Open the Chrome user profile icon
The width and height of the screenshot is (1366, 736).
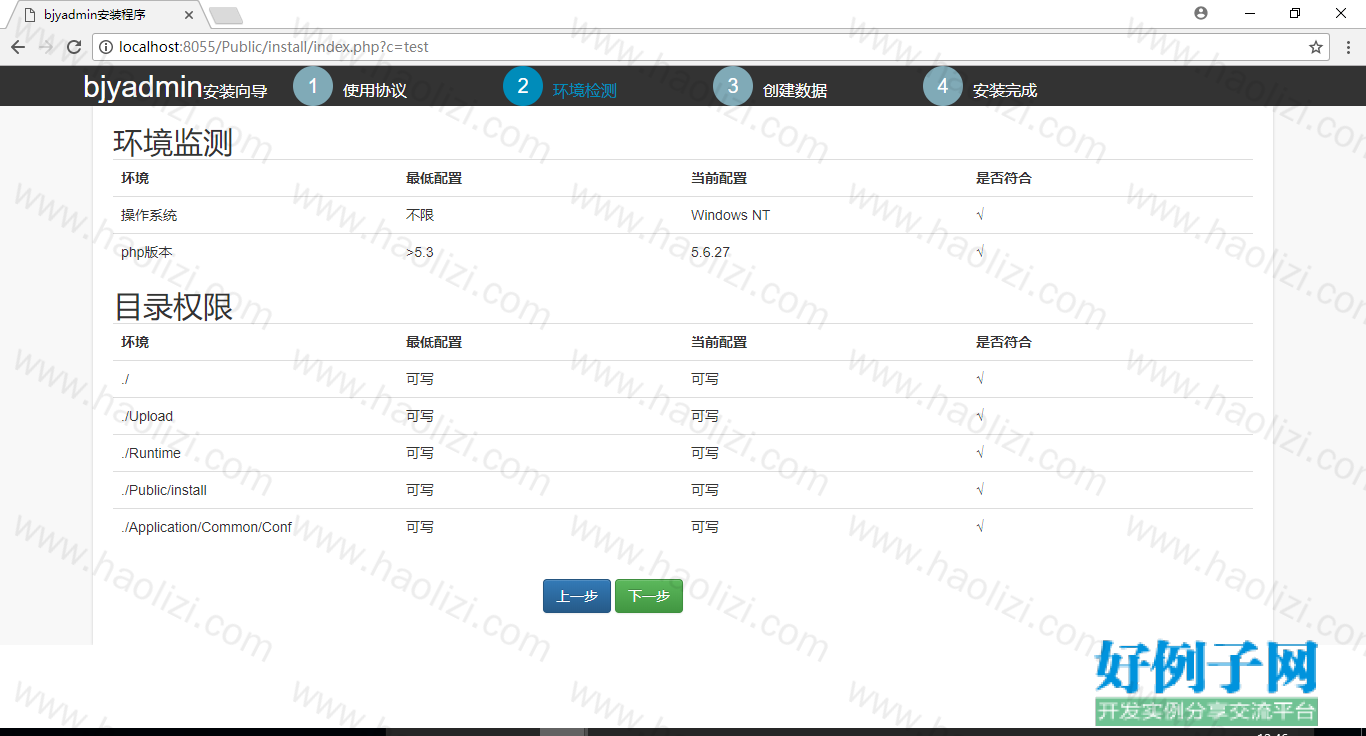point(1201,13)
